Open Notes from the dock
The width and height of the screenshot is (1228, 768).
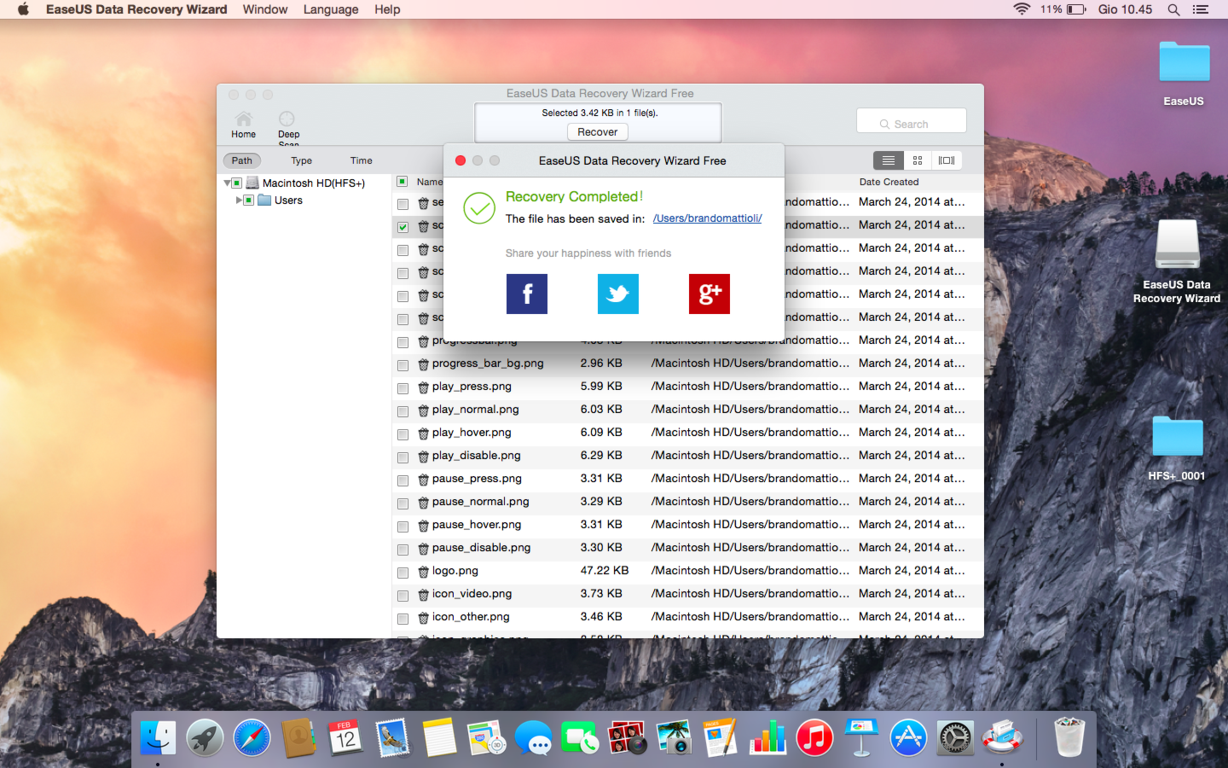tap(439, 739)
